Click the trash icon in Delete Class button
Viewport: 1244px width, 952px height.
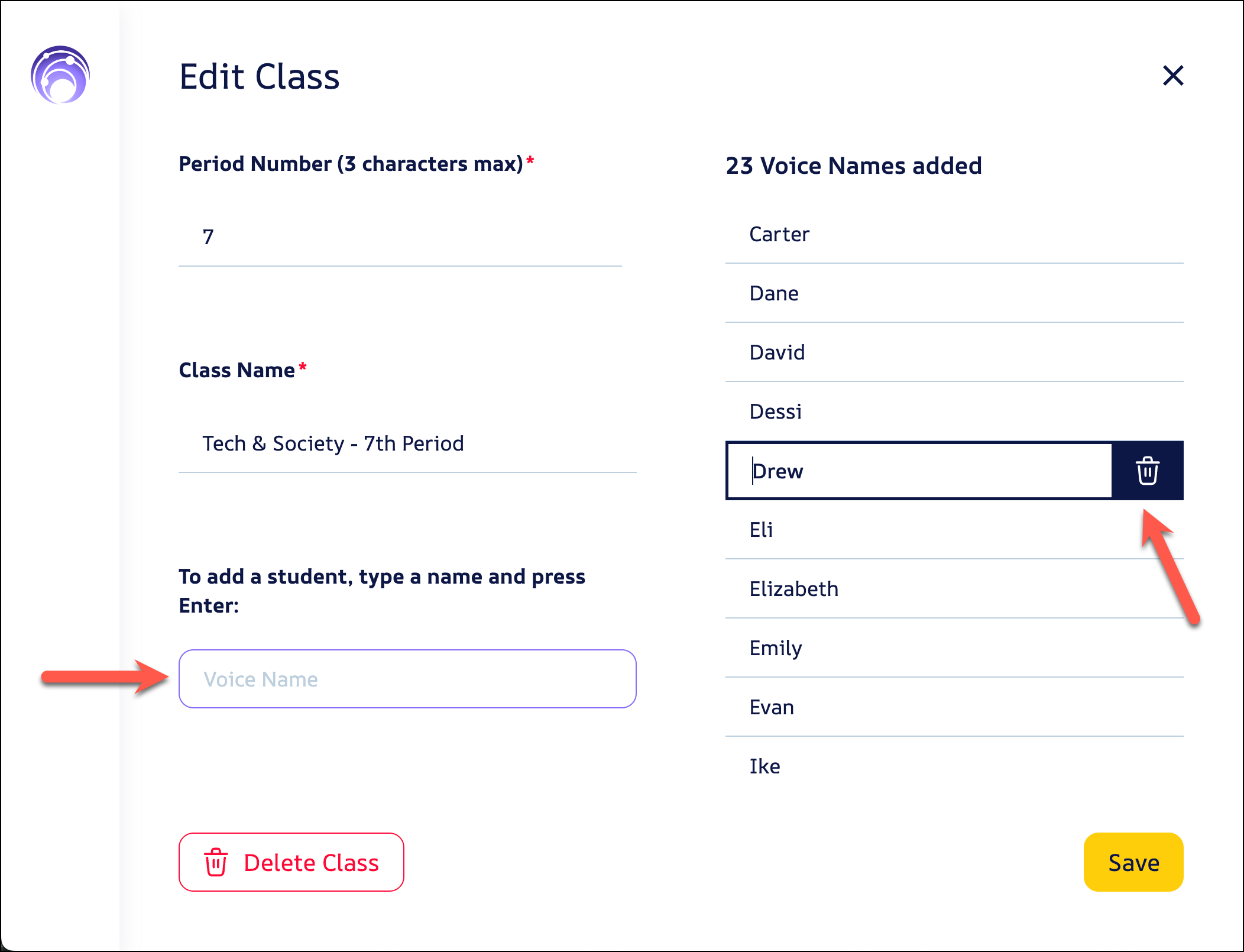pos(216,862)
